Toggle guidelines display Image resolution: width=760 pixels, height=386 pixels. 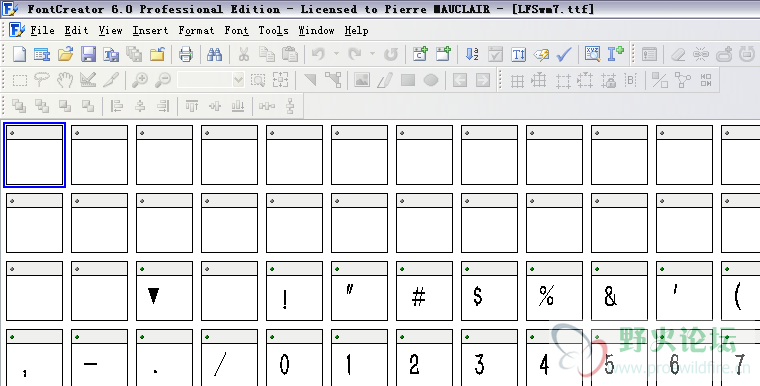[x=539, y=80]
